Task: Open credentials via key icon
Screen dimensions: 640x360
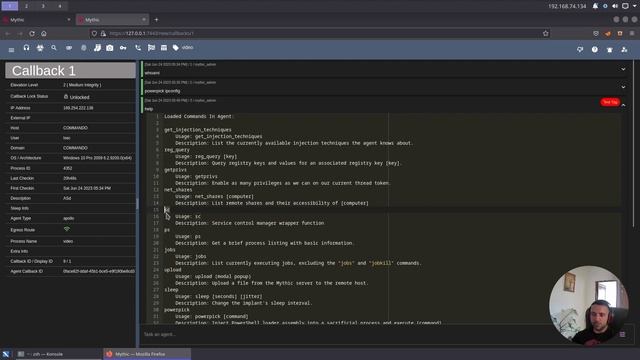Action: 123,48
